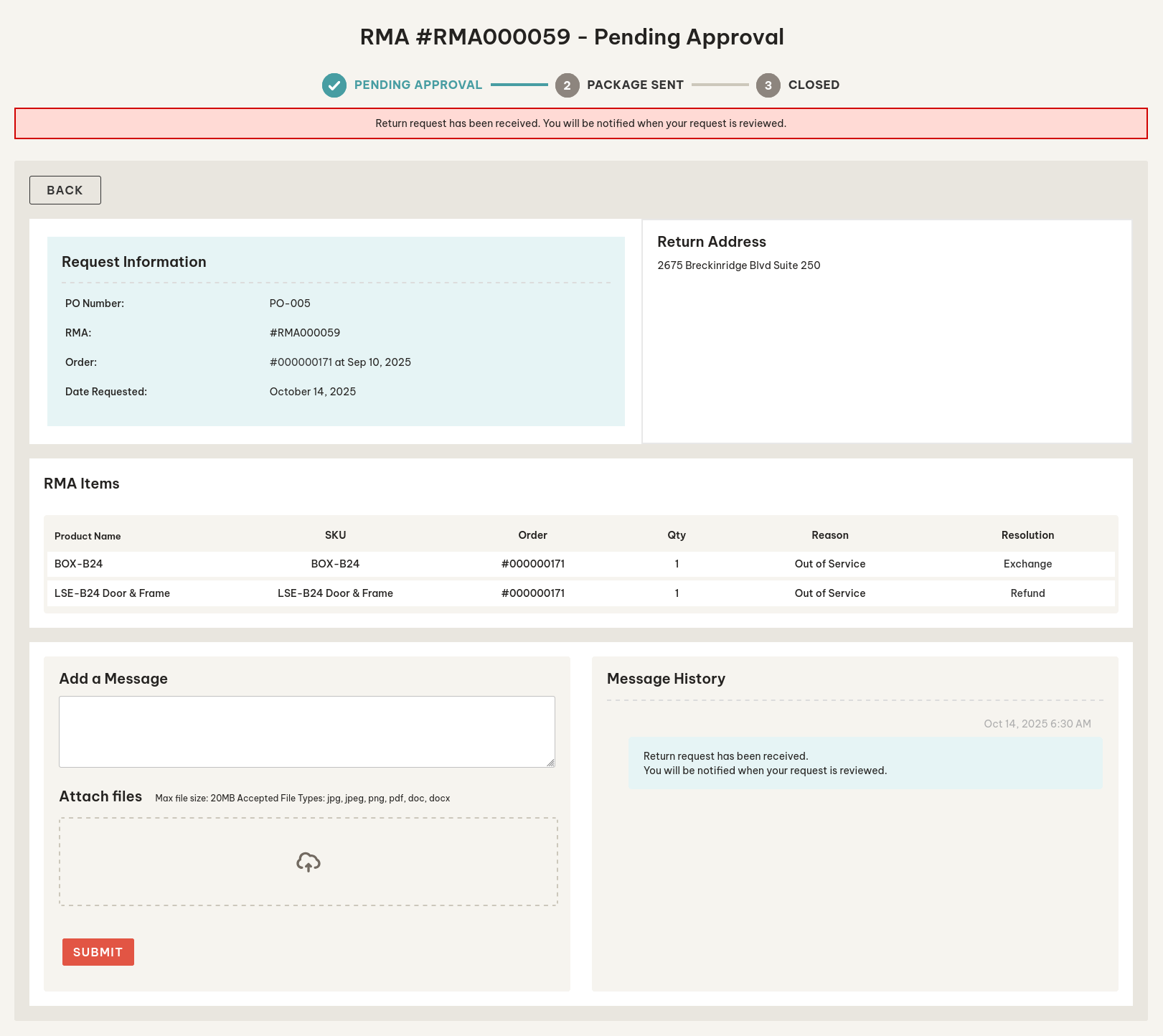Click order #000000171 in BOX-B24 row
1163x1036 pixels.
click(x=532, y=564)
